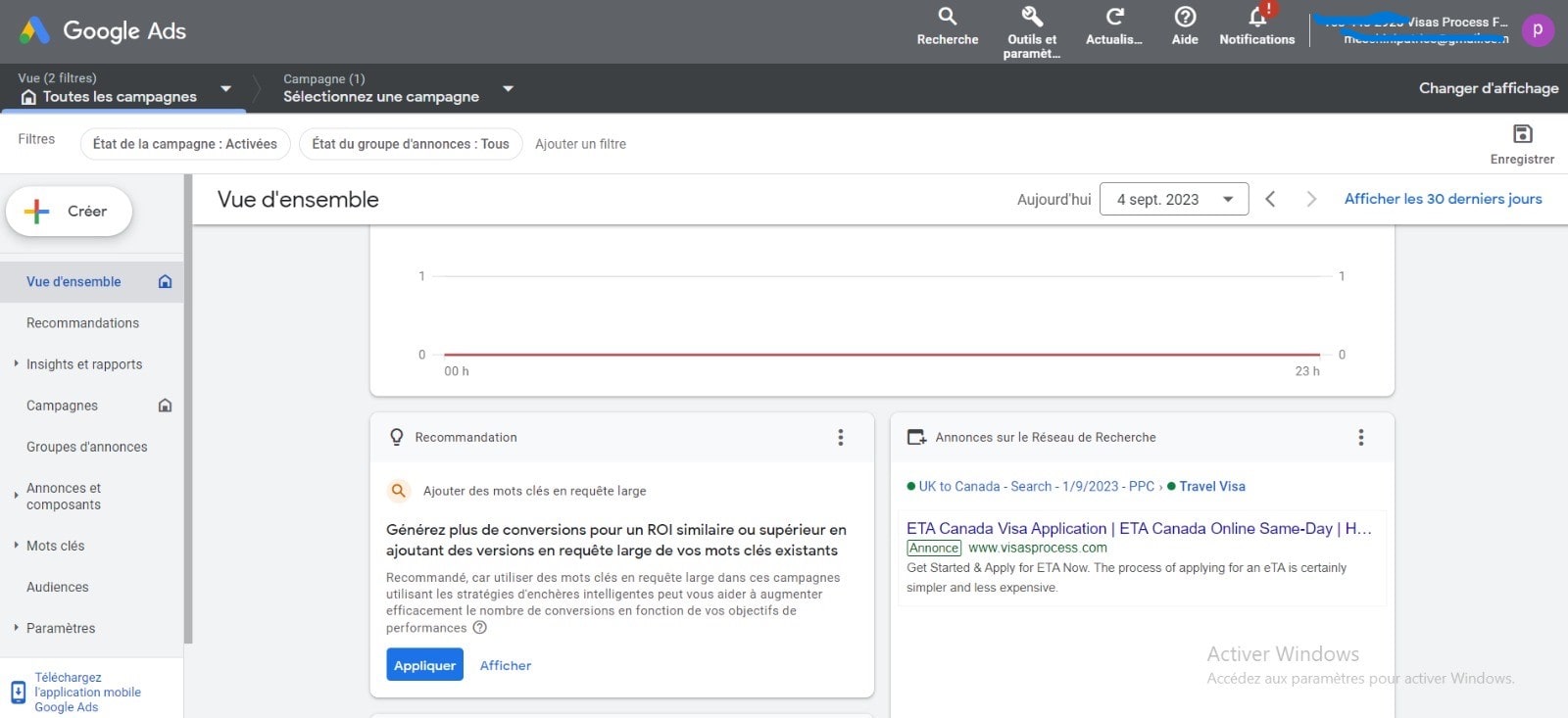Screen dimensions: 1568x718
Task: Open the 4 sept. 2023 date picker
Action: [1173, 200]
